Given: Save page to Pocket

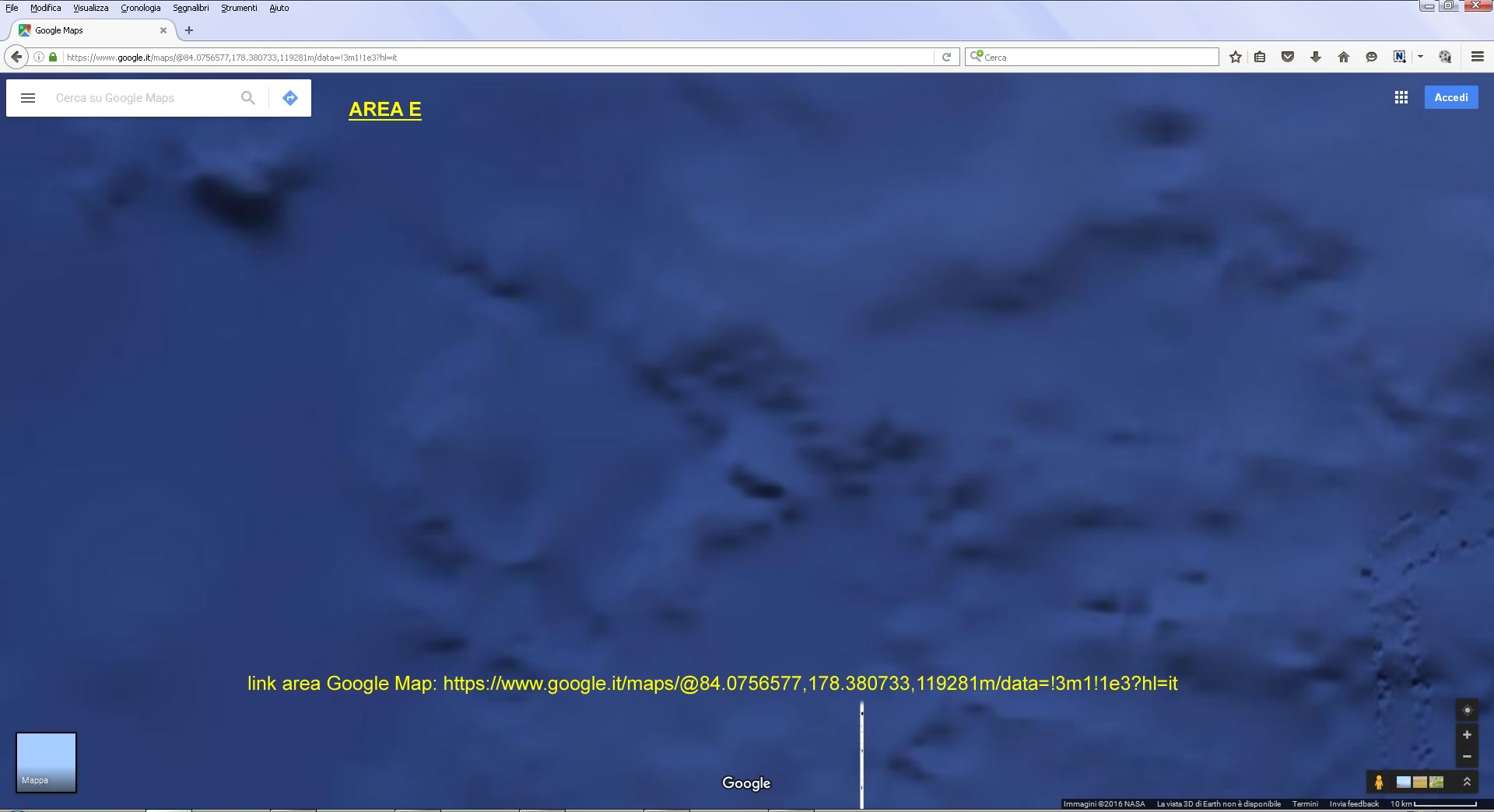Looking at the screenshot, I should 1288,57.
